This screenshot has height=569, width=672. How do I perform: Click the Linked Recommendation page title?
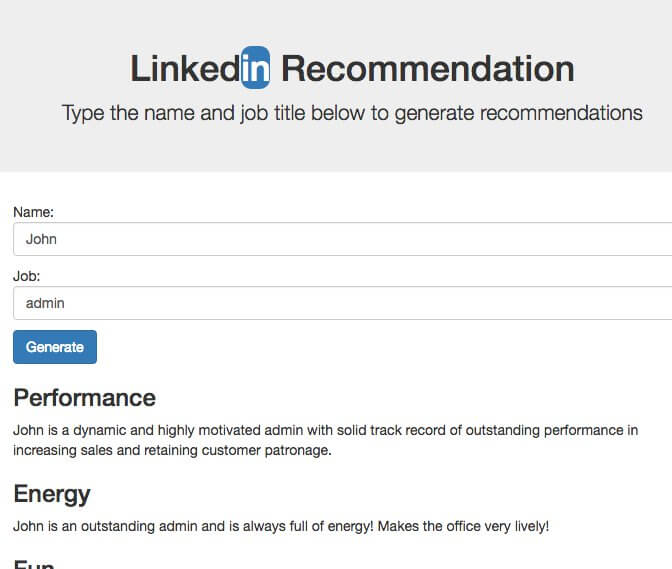pos(352,69)
